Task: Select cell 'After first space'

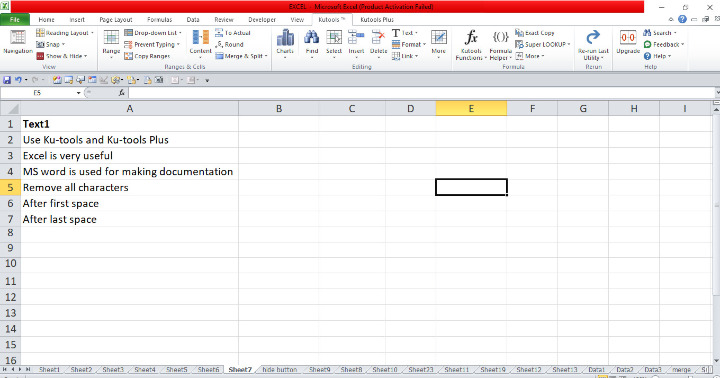Action: pyautogui.click(x=129, y=203)
